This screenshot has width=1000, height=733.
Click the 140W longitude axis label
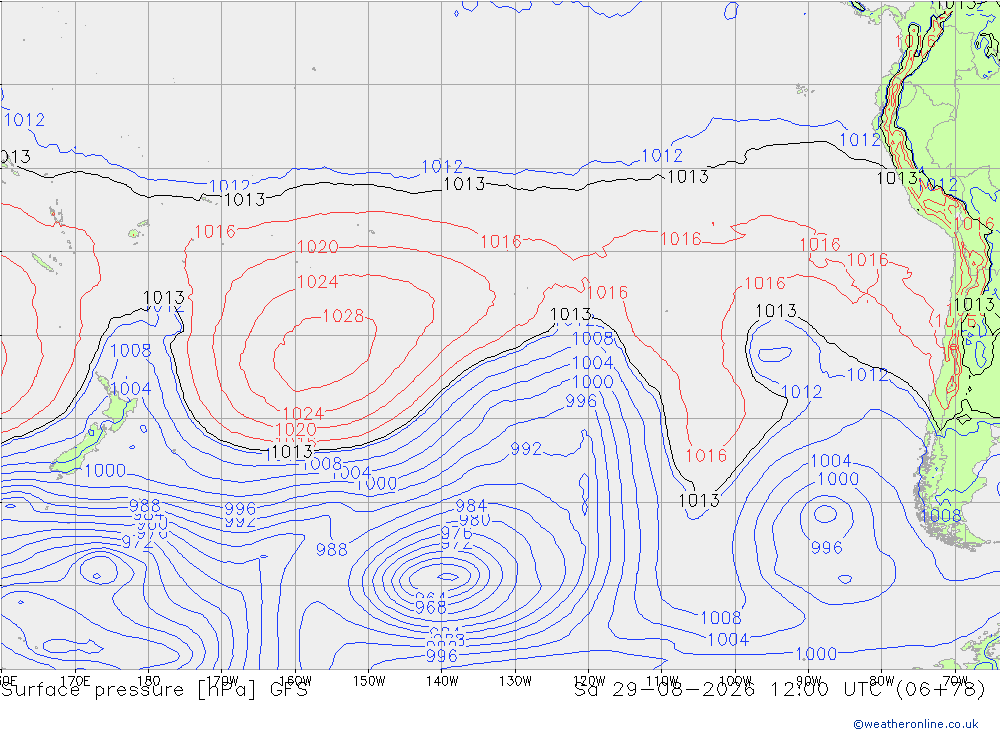(442, 681)
